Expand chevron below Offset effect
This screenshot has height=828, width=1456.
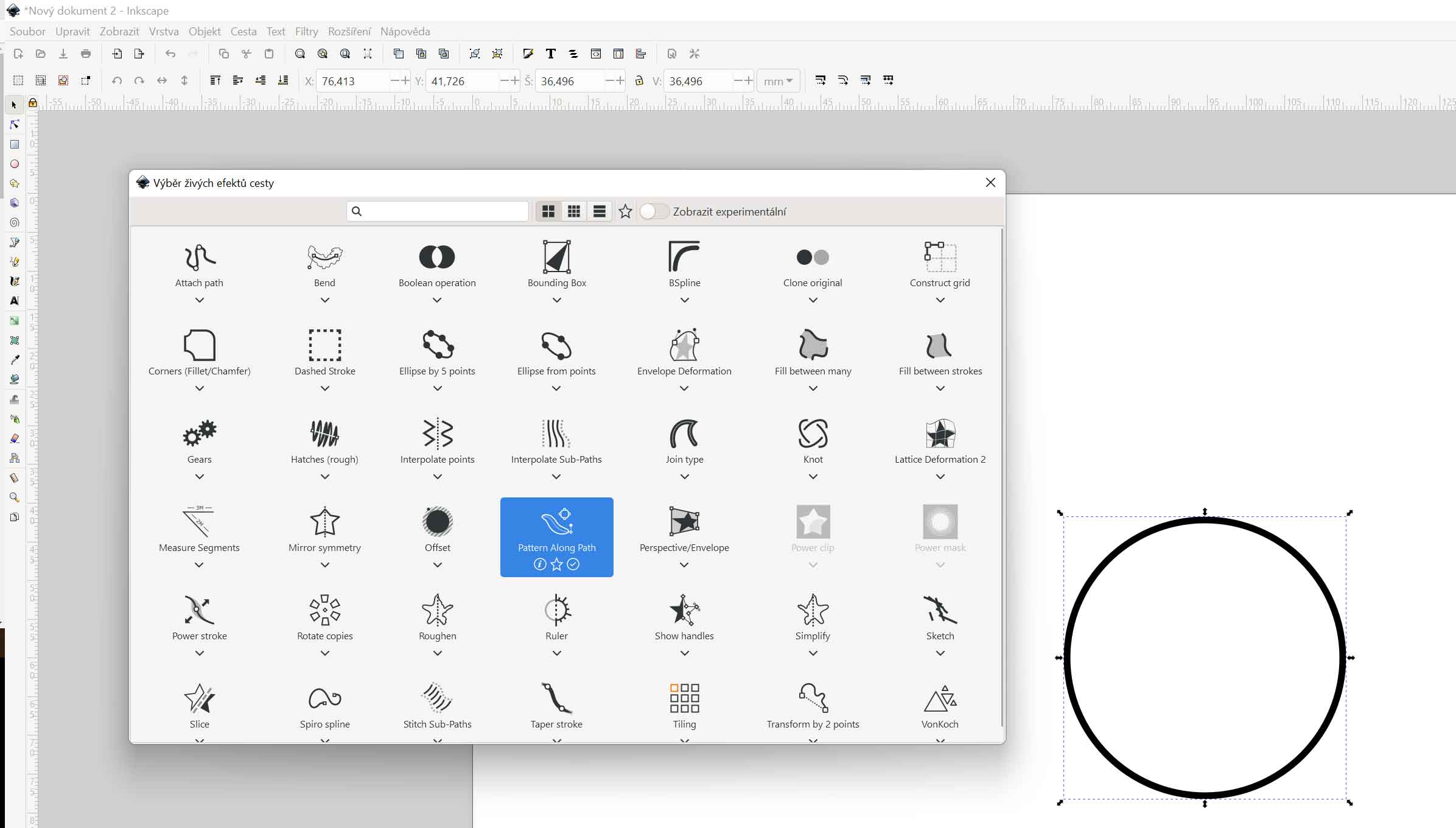437,565
